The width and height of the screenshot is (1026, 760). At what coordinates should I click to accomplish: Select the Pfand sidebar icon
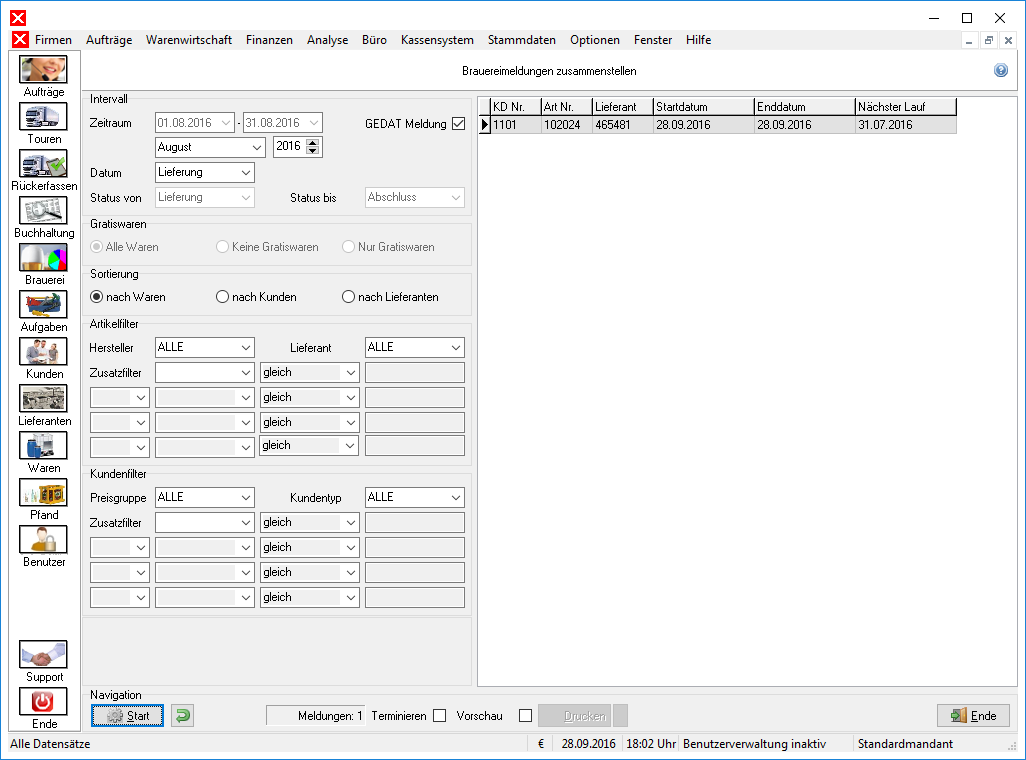[43, 493]
